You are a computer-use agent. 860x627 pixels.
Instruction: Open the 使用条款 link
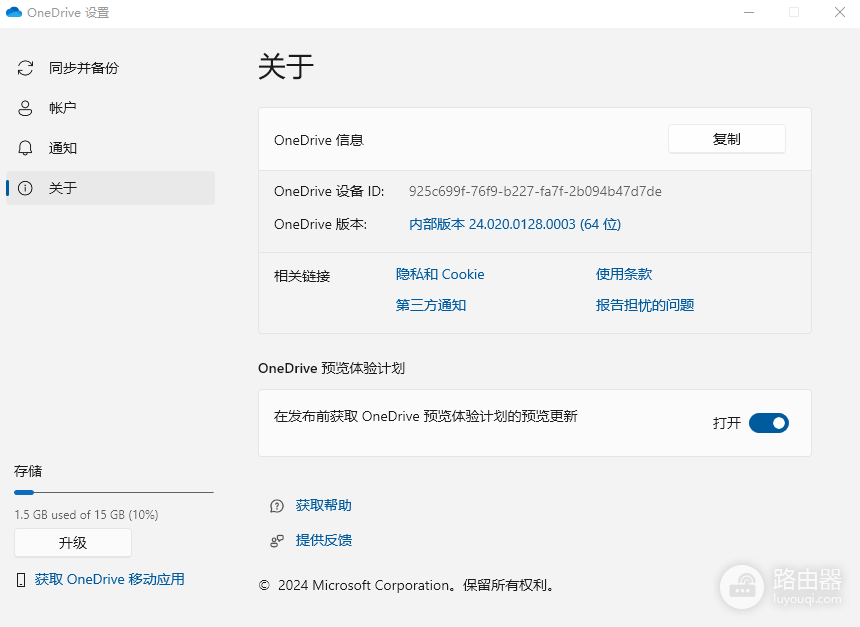tap(624, 274)
